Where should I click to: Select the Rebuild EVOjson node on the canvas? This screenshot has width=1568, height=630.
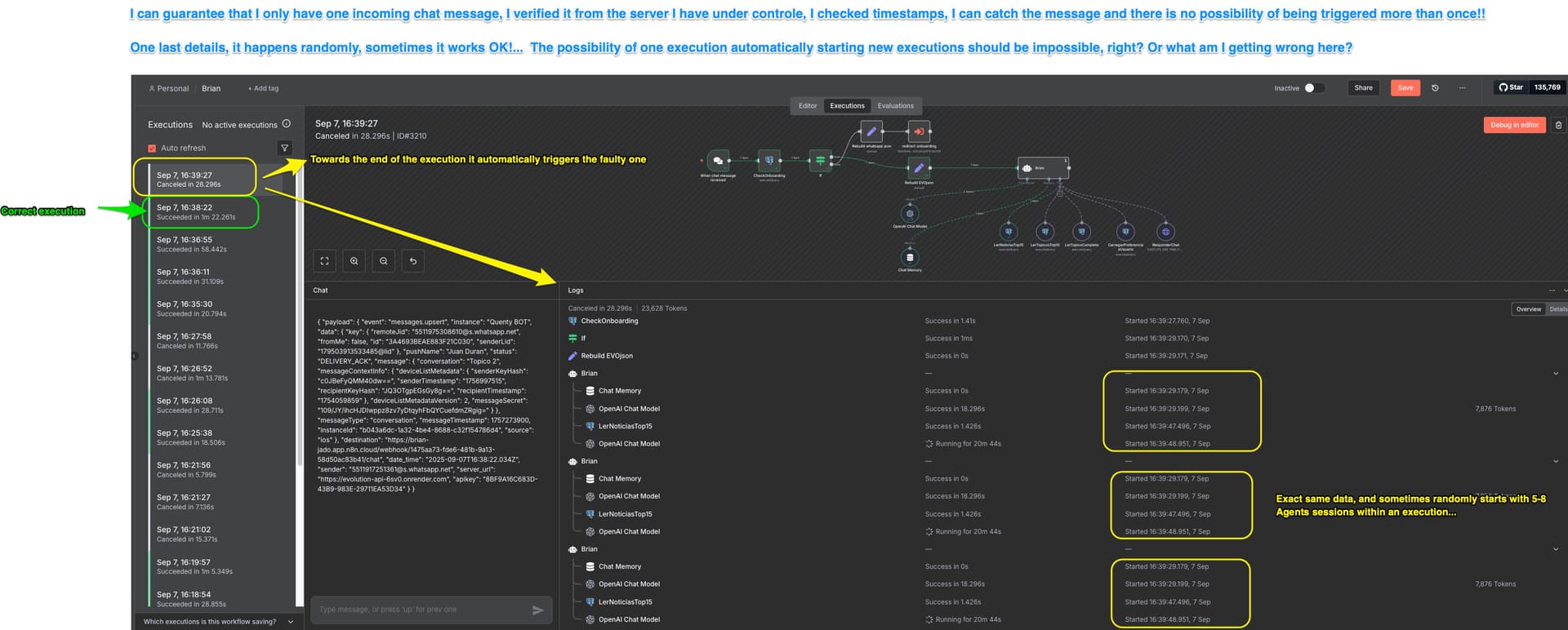[919, 168]
